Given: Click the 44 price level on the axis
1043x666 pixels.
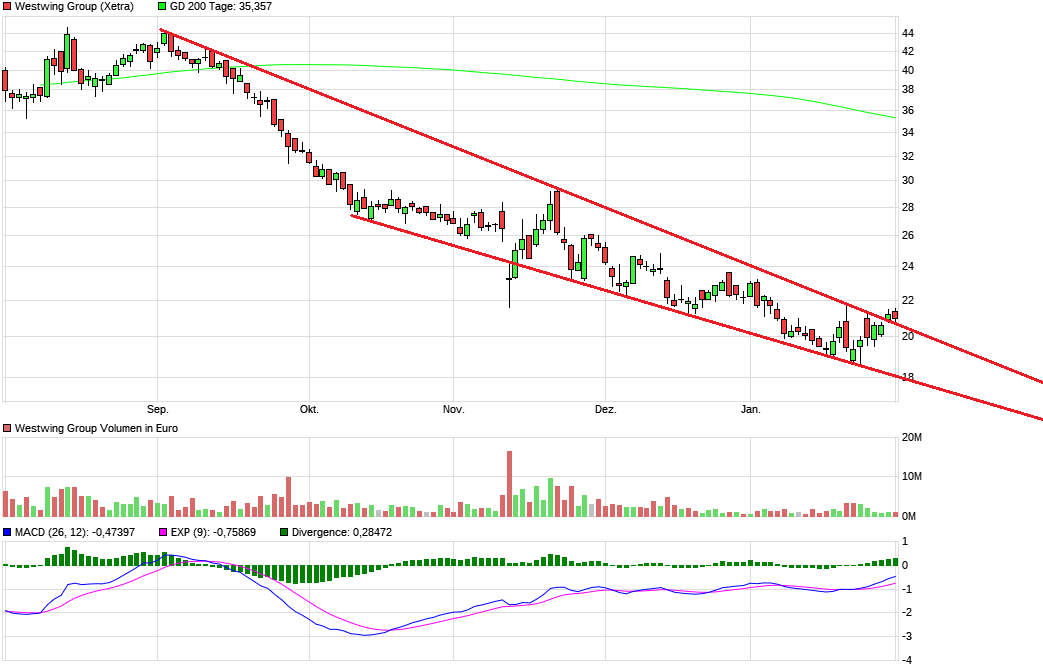Looking at the screenshot, I should (x=908, y=33).
